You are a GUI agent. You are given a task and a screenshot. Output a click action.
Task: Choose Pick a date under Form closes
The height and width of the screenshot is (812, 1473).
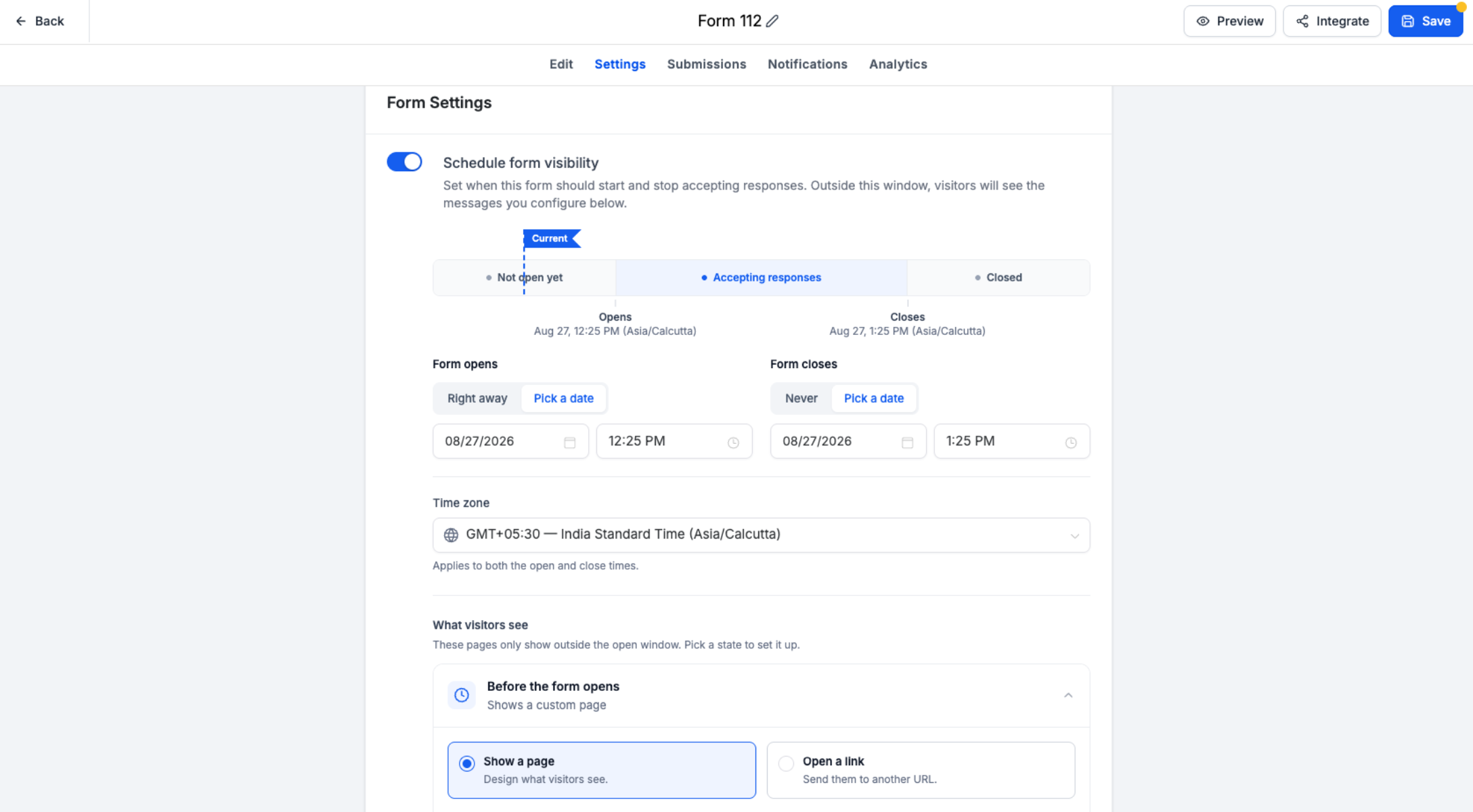click(874, 398)
